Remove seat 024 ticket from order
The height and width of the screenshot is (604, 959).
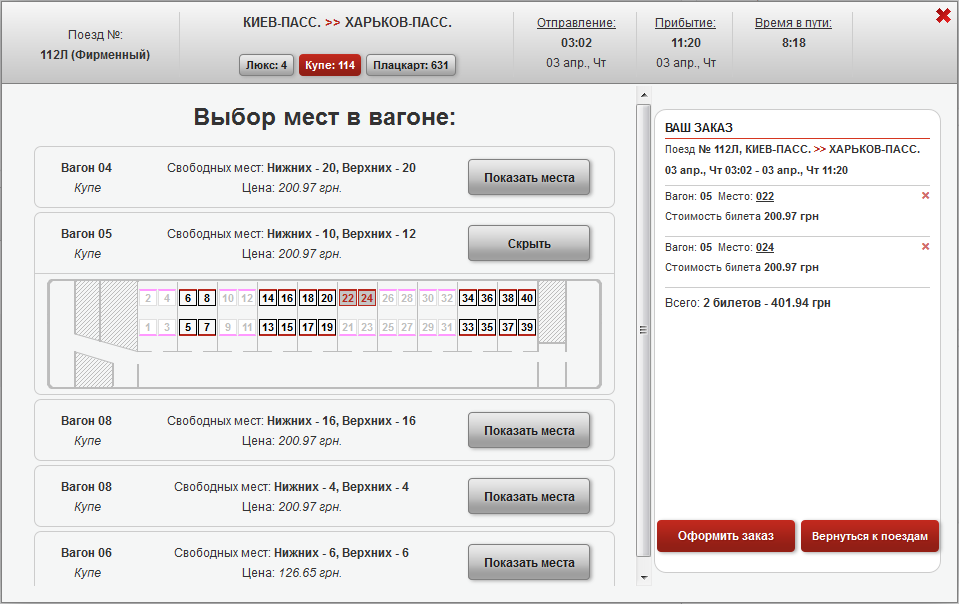925,247
